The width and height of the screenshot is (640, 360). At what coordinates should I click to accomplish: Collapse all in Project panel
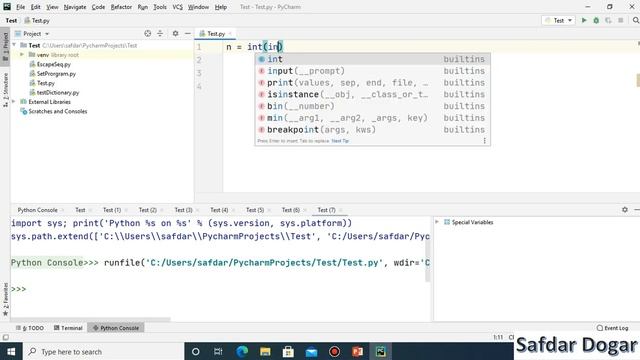point(160,33)
